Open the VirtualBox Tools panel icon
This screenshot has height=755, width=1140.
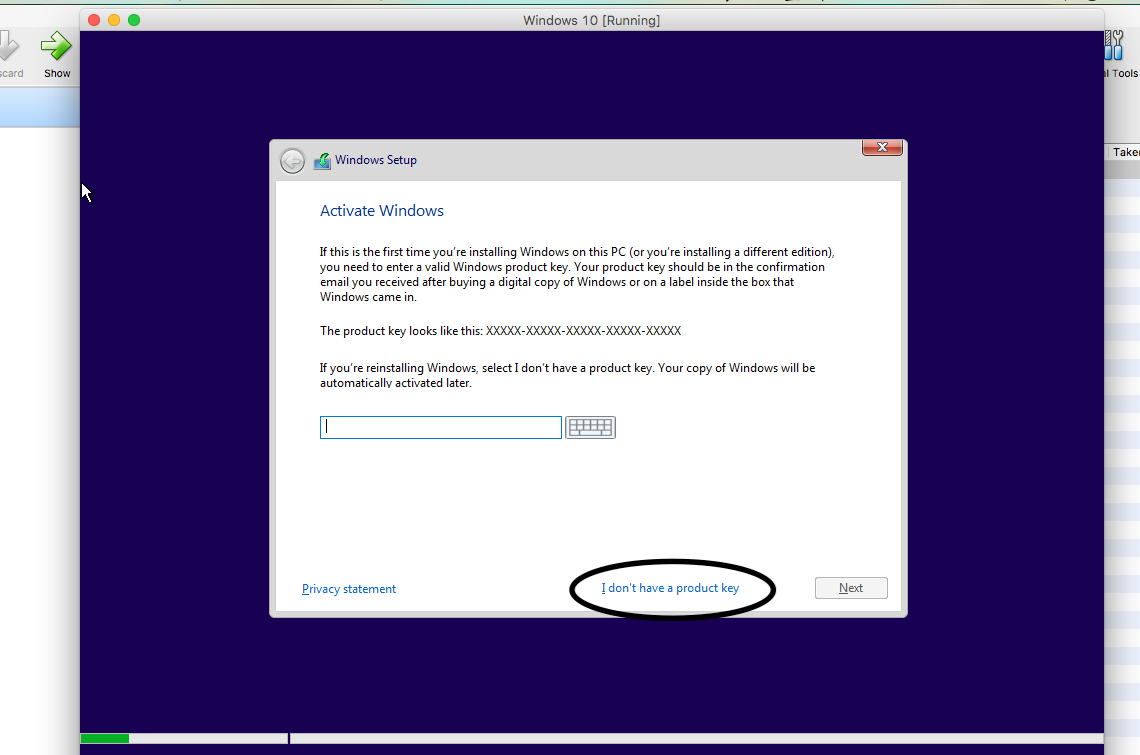1114,45
